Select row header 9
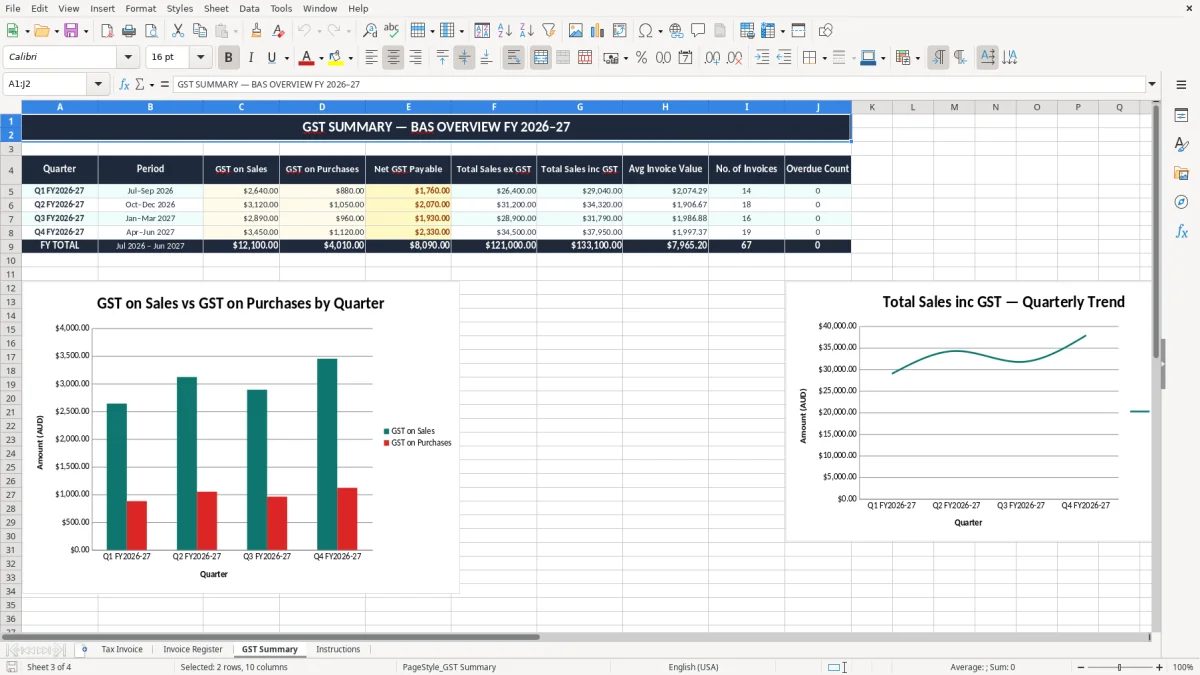The width and height of the screenshot is (1200, 675). click(x=10, y=245)
